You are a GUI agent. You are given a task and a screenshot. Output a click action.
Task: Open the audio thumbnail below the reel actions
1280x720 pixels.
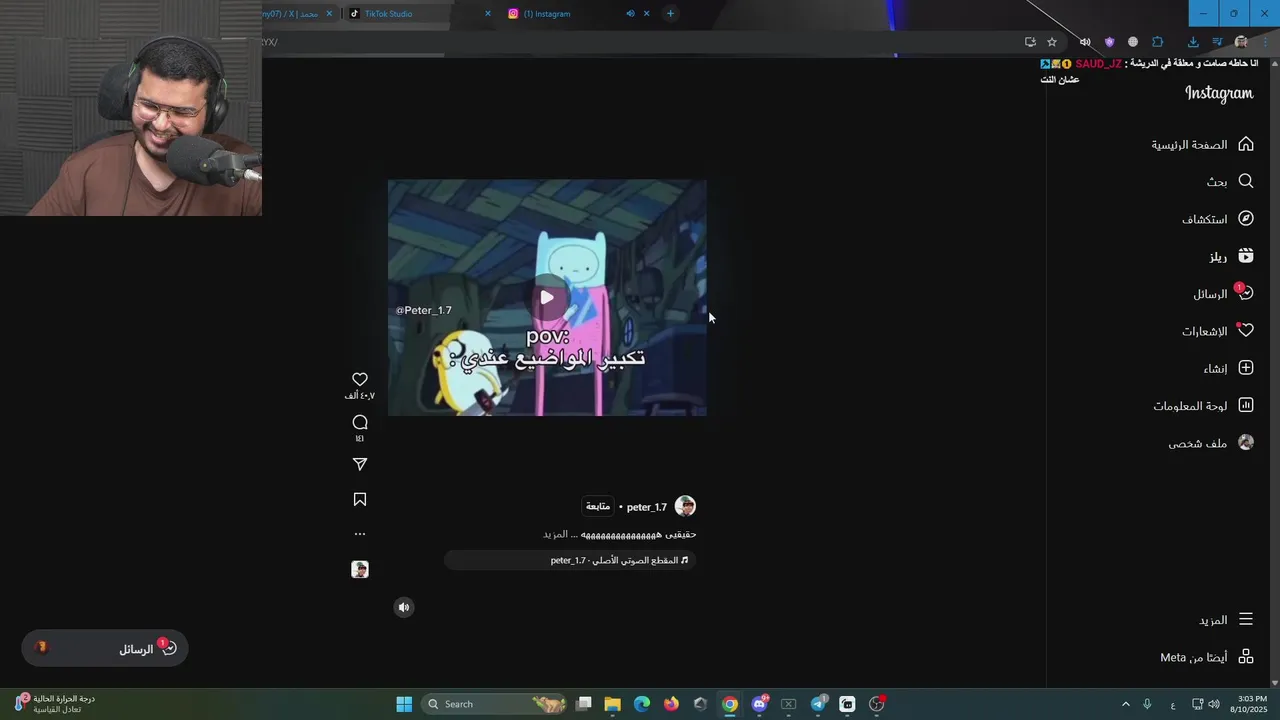[360, 569]
